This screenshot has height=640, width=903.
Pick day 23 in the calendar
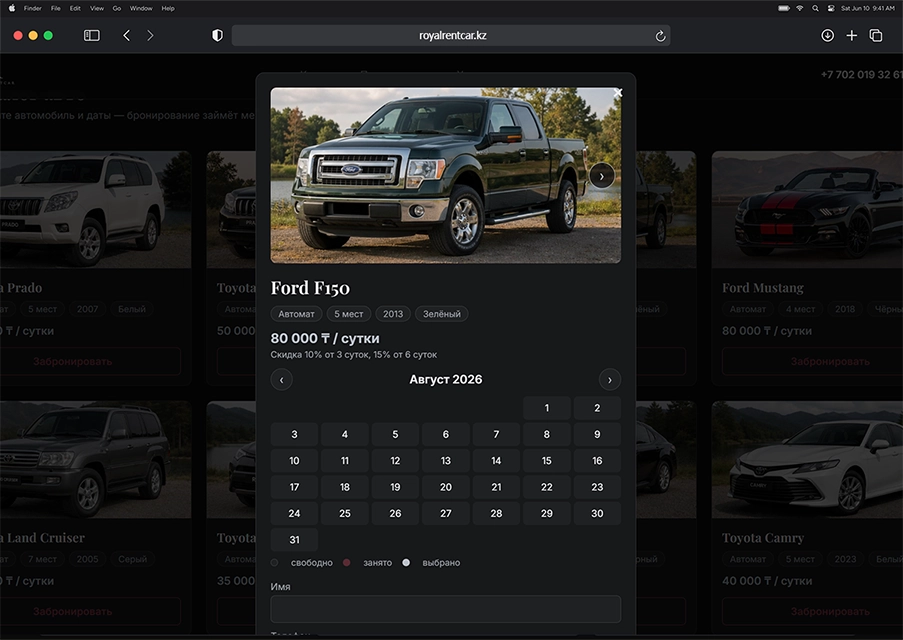pyautogui.click(x=597, y=487)
